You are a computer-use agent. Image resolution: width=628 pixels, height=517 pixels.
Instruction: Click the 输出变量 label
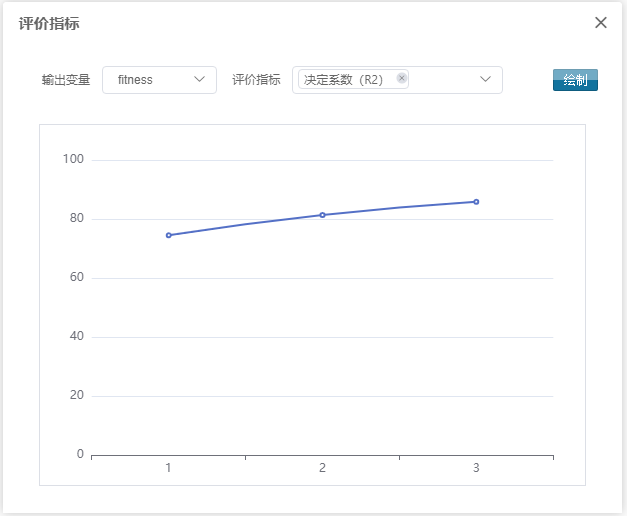(x=66, y=80)
